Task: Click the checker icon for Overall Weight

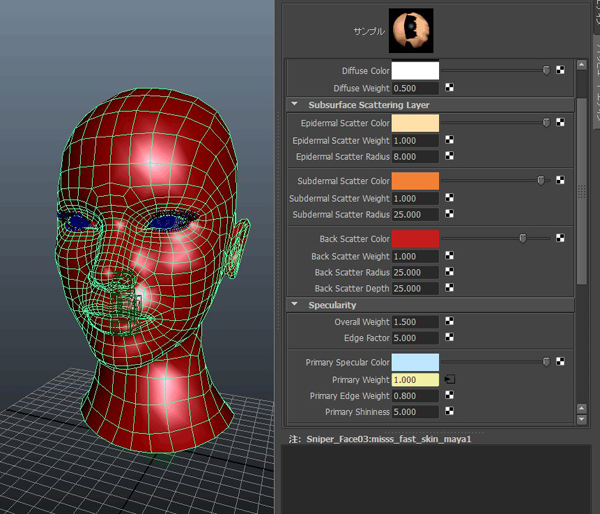Action: 450,322
